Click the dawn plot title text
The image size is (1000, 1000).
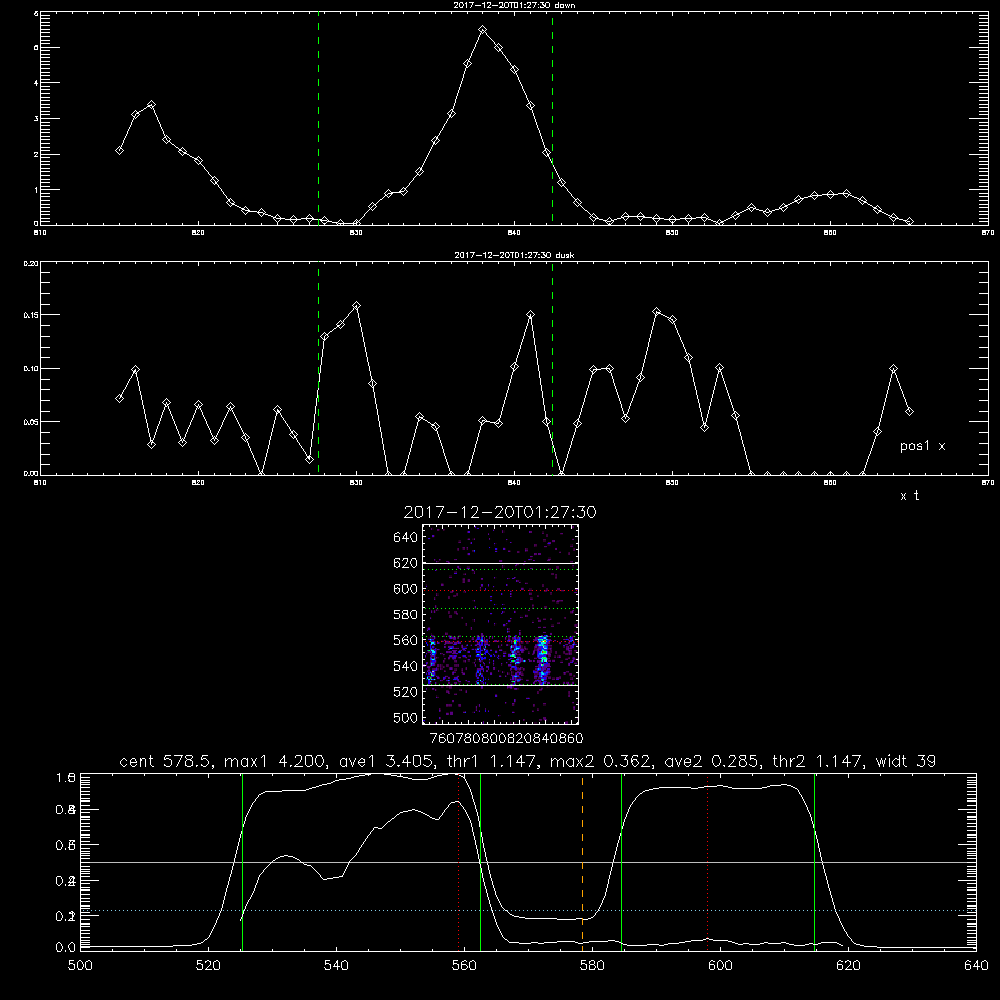(x=514, y=5)
